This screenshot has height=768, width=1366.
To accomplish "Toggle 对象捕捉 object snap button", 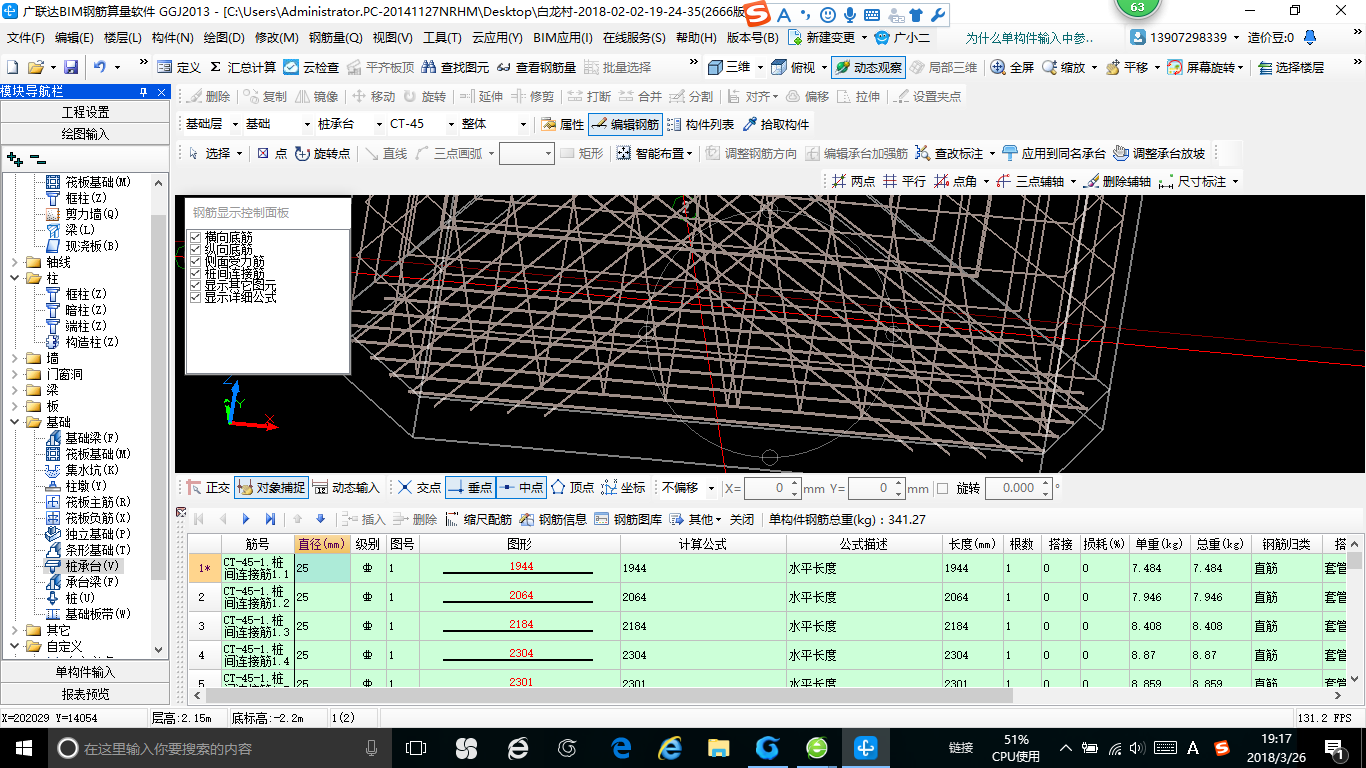I will pos(271,487).
